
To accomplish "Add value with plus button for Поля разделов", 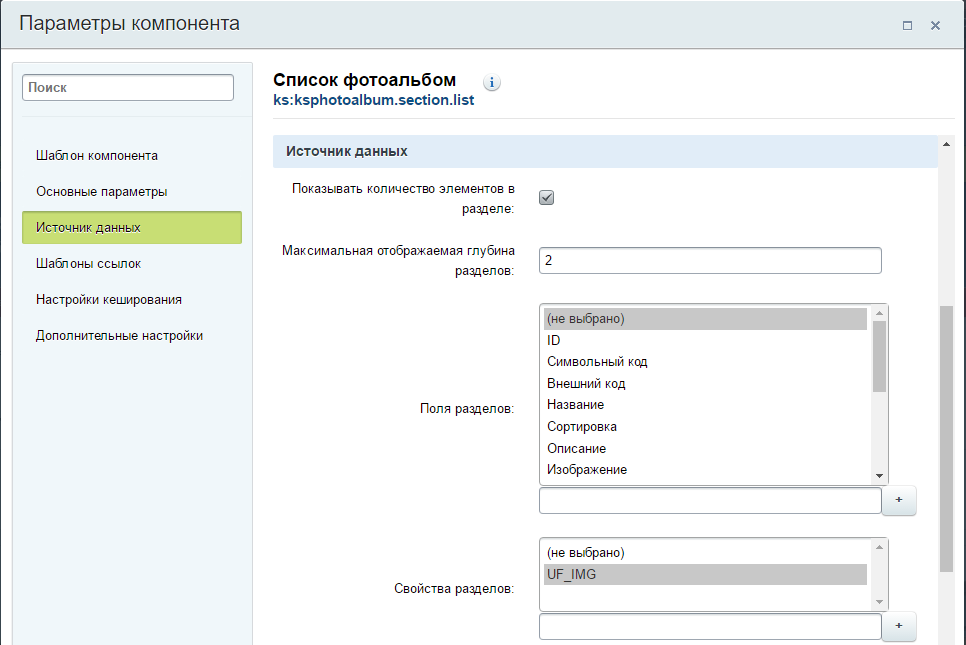I will coord(899,500).
